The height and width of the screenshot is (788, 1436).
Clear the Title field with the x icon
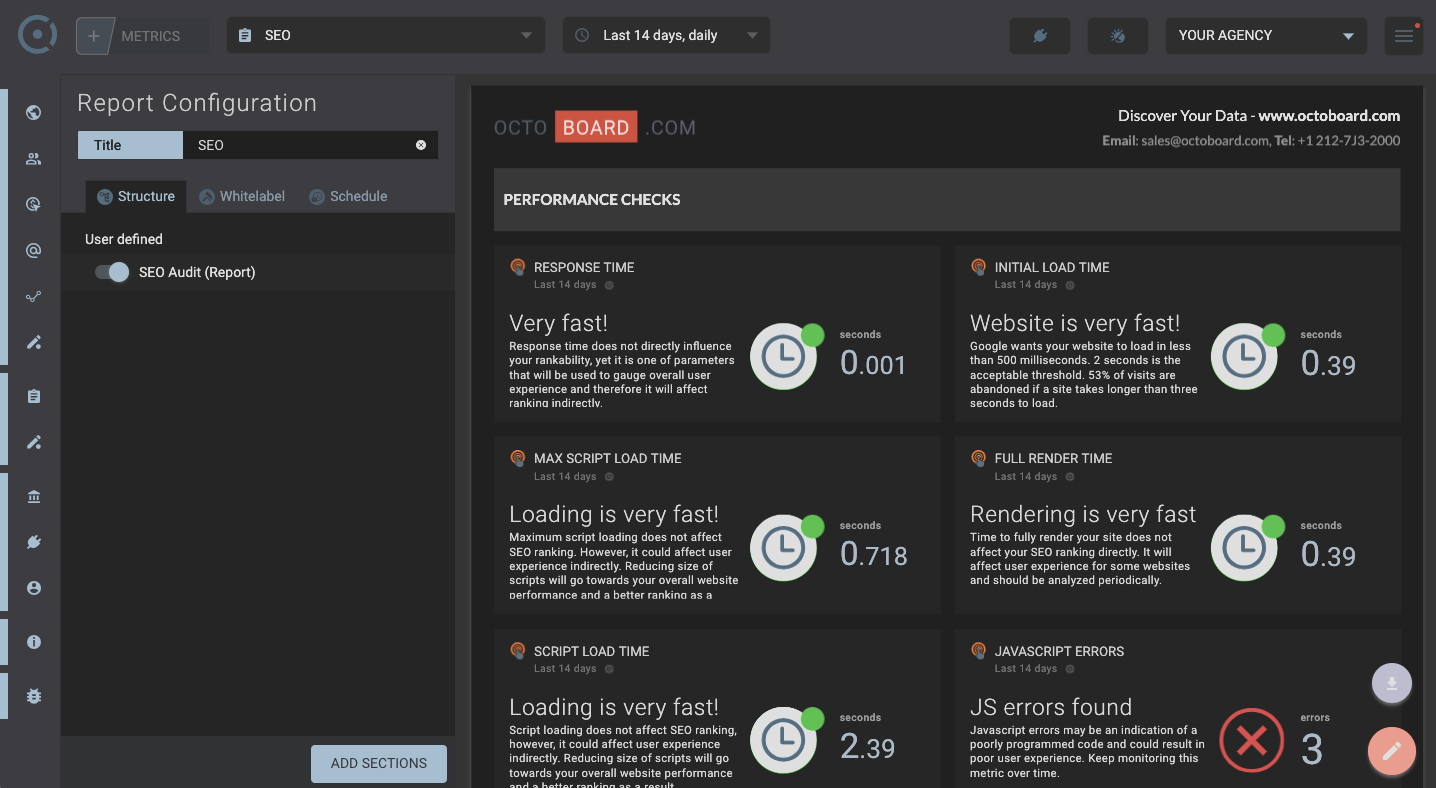421,145
